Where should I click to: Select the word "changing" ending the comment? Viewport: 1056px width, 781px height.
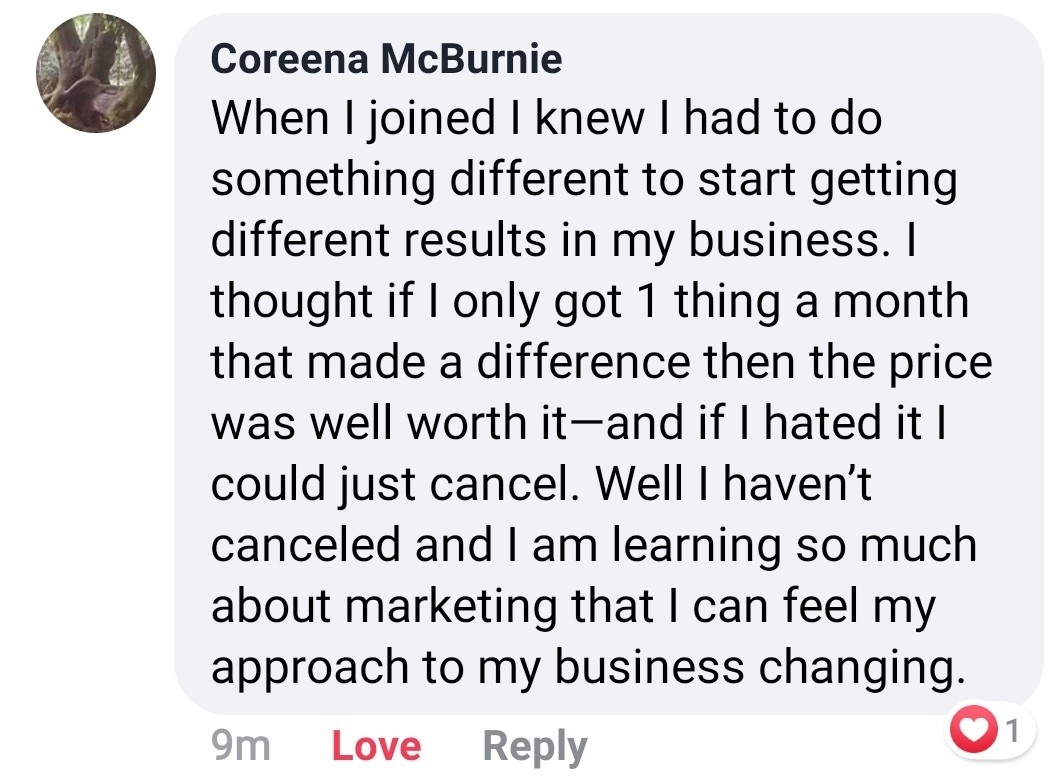point(856,667)
